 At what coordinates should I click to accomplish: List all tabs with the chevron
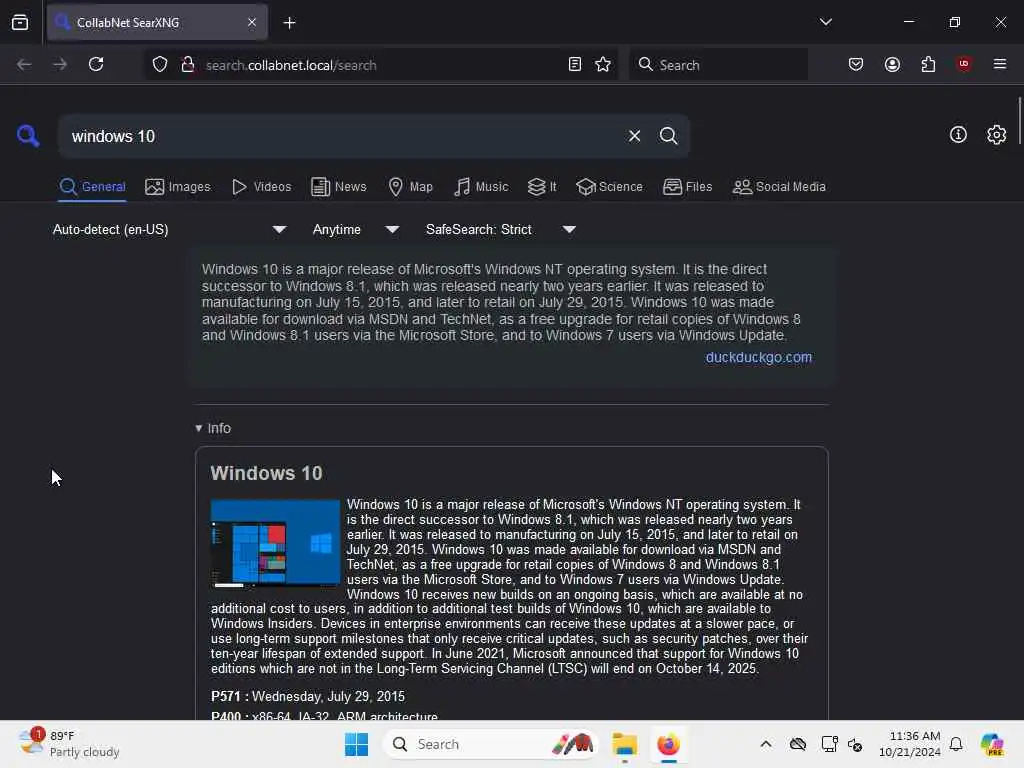tap(825, 22)
